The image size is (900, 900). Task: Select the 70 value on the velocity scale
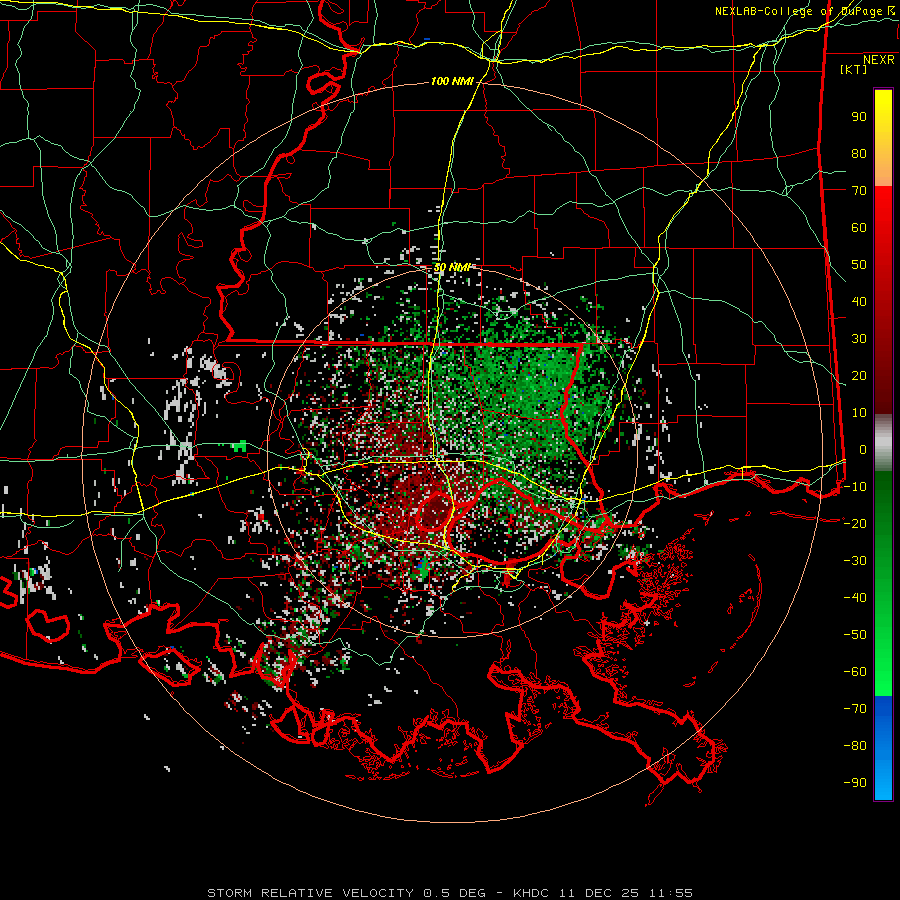pyautogui.click(x=859, y=191)
